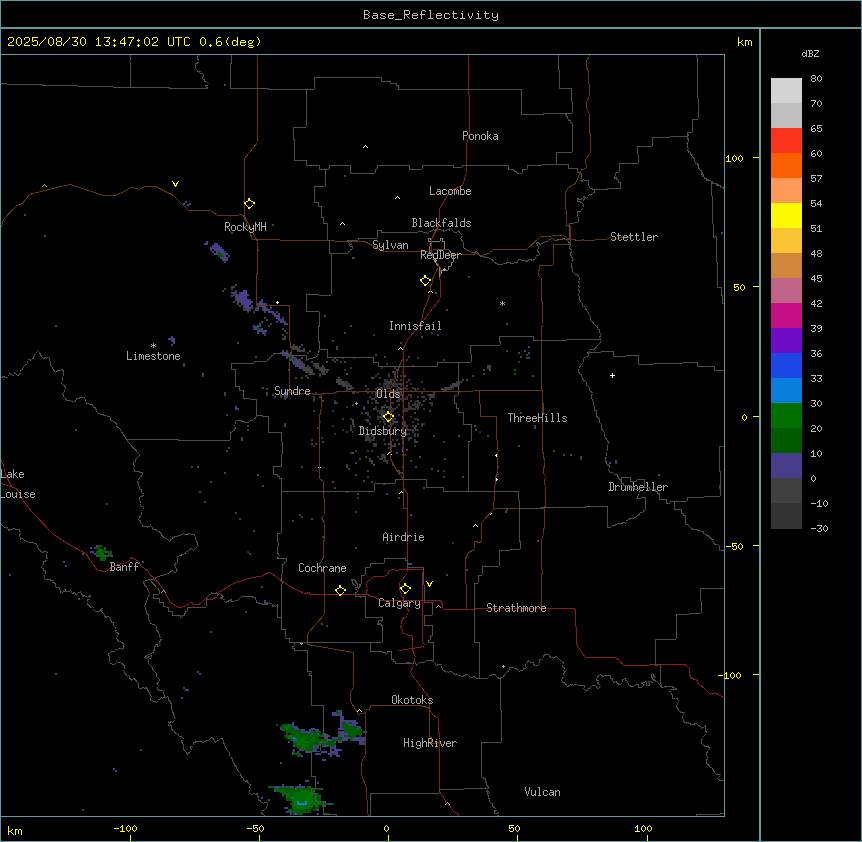Image resolution: width=862 pixels, height=842 pixels.
Task: Click the Didsbury label
Action: (x=383, y=431)
